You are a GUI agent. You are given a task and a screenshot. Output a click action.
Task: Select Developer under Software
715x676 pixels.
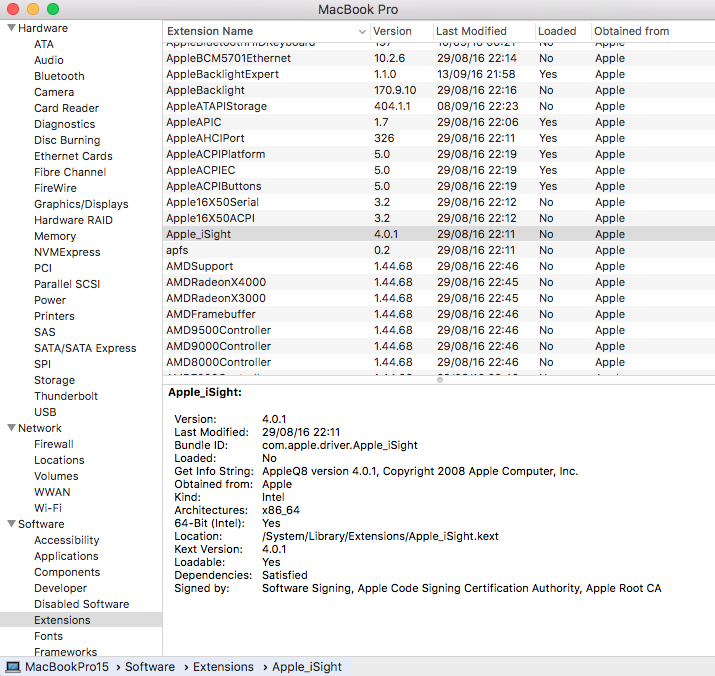[60, 588]
